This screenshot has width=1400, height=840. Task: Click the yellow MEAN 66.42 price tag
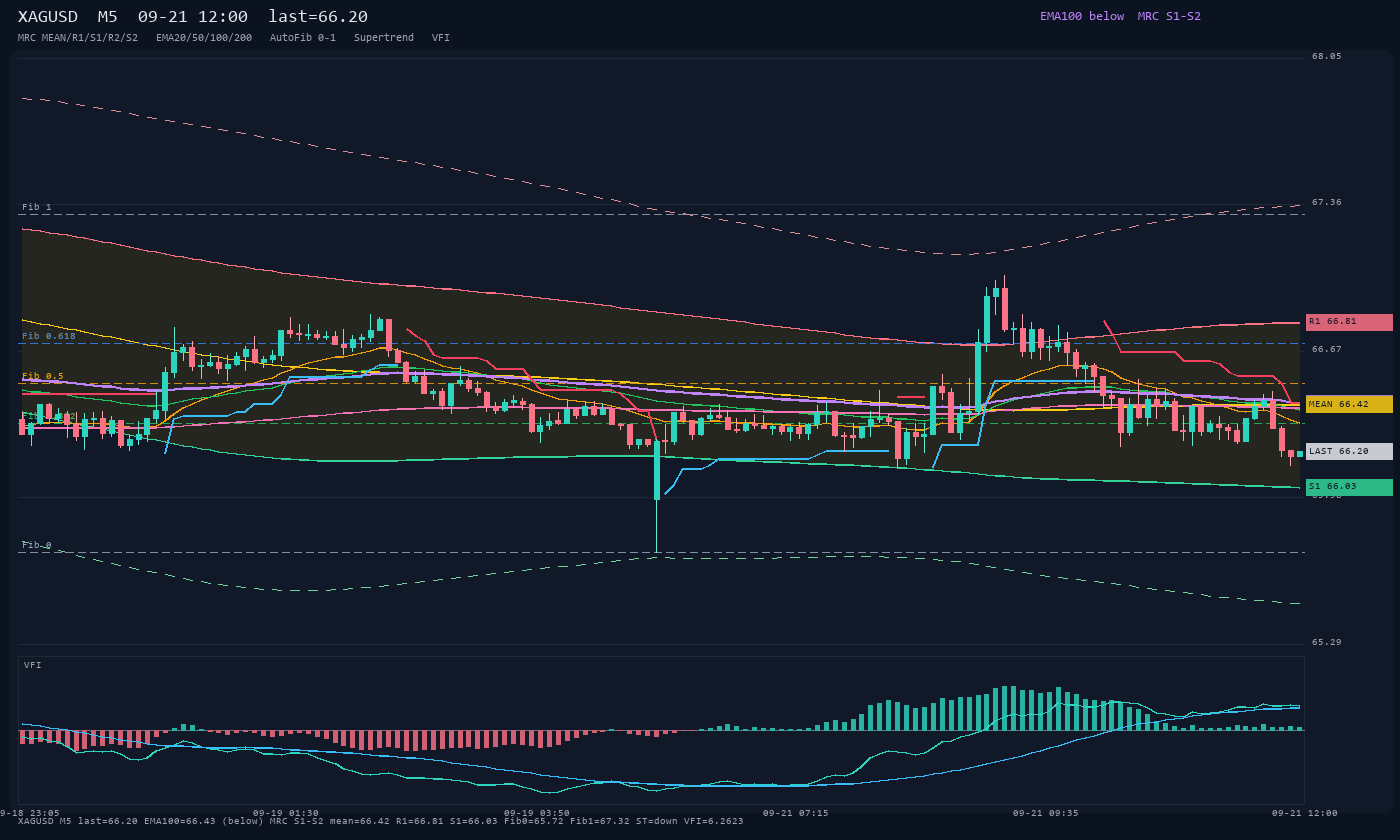tap(1349, 404)
